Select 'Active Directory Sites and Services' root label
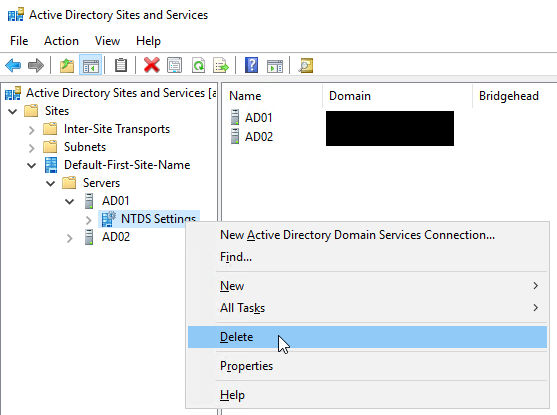The image size is (557, 415). point(121,93)
